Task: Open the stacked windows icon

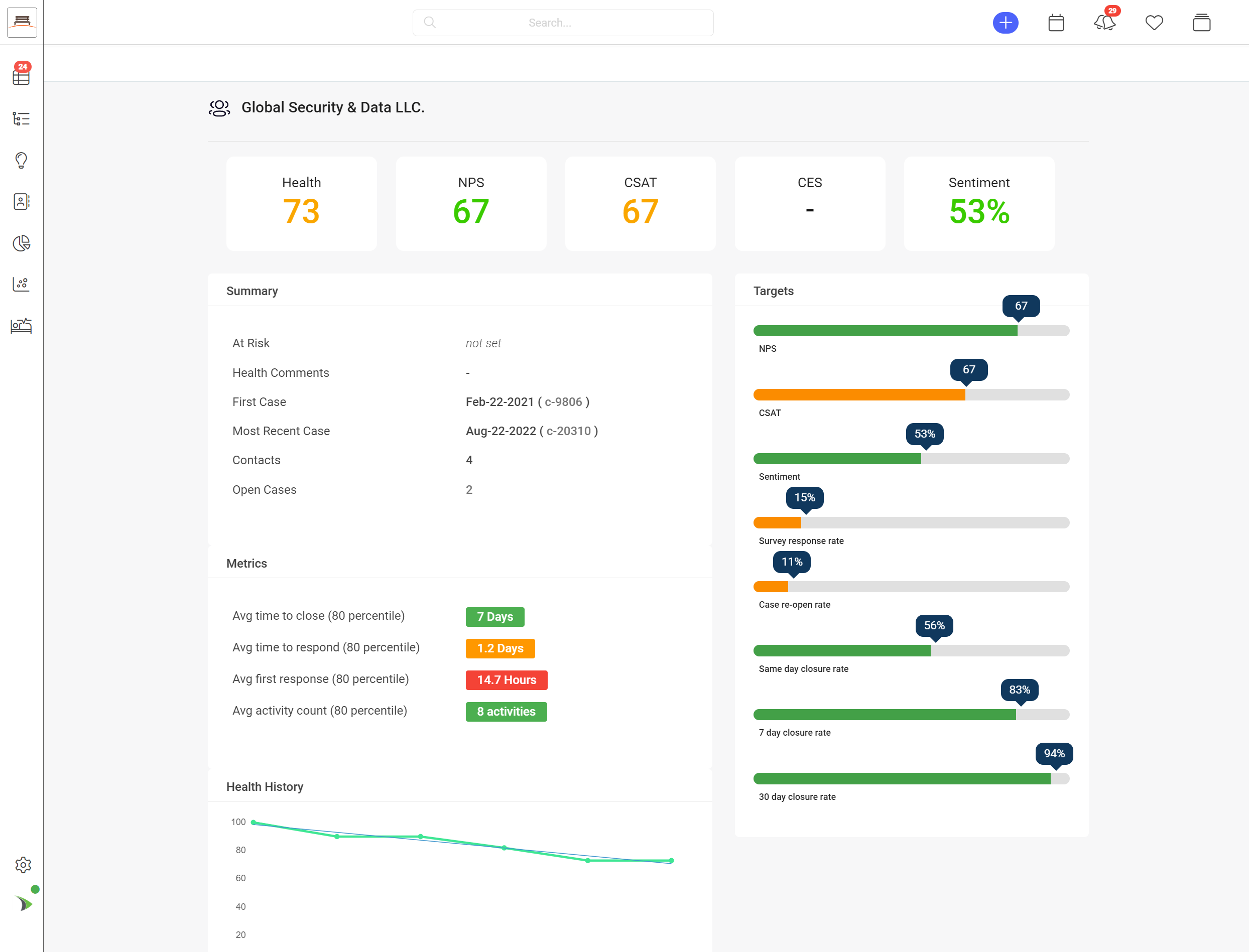Action: point(1201,23)
